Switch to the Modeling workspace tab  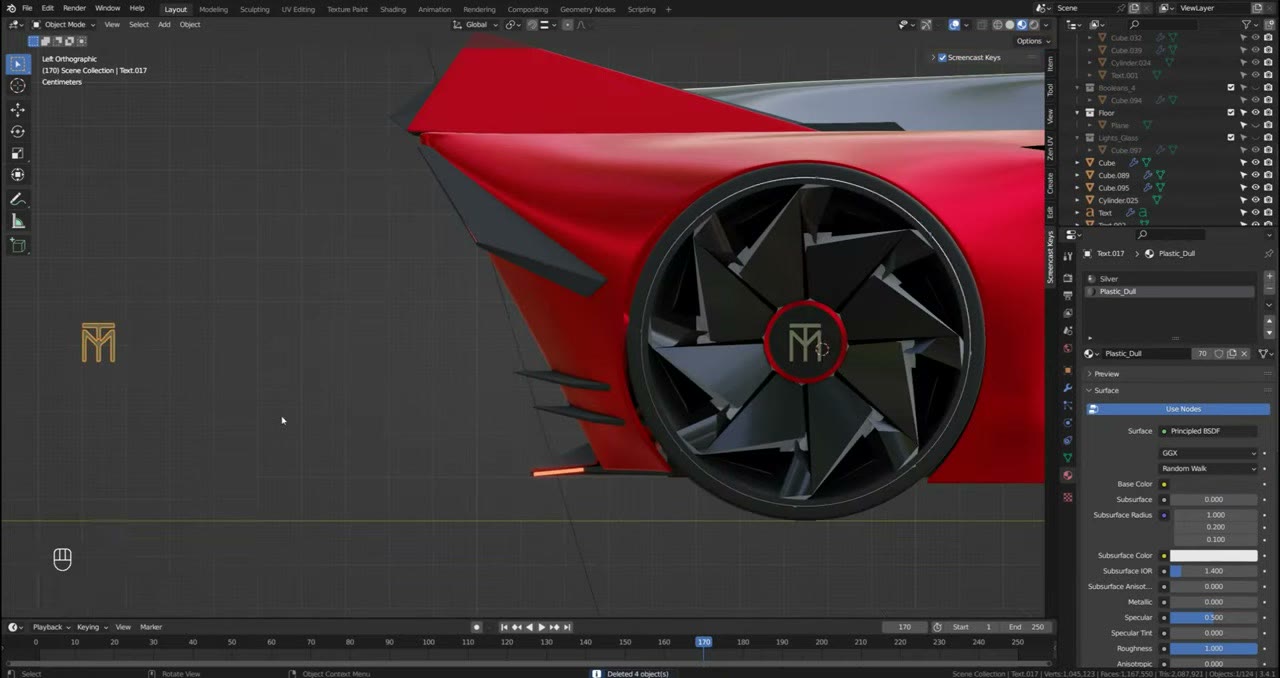(213, 9)
